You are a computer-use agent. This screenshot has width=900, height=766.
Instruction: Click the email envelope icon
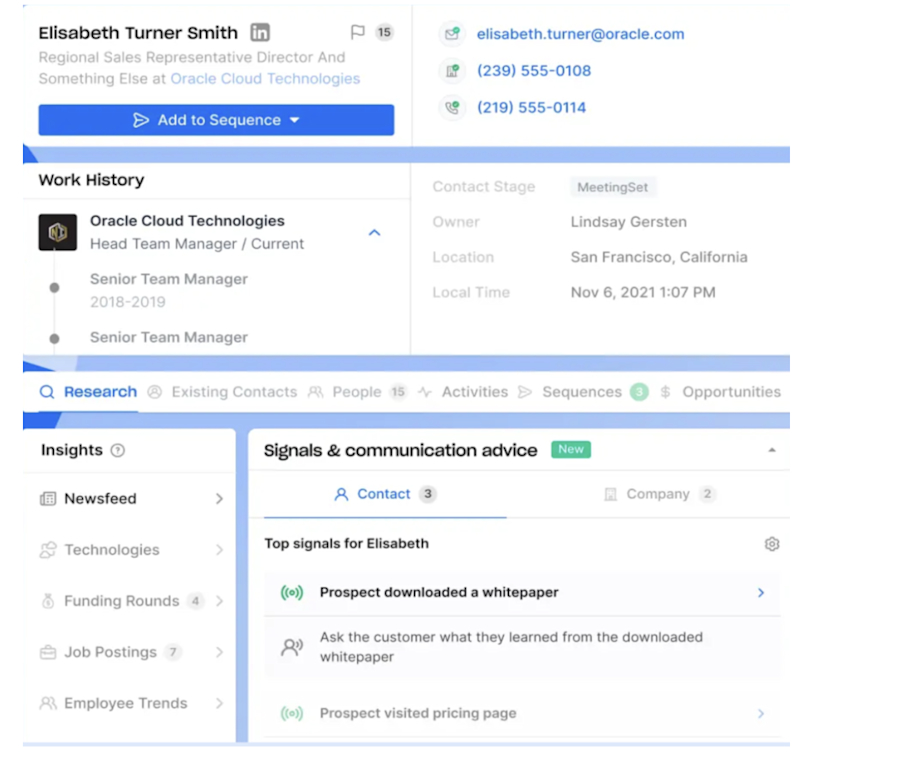[x=452, y=34]
